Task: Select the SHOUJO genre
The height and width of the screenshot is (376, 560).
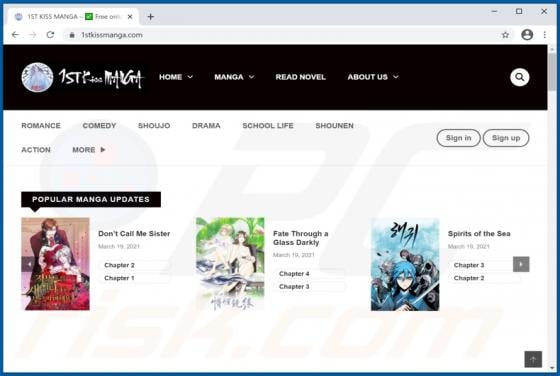Action: tap(154, 125)
